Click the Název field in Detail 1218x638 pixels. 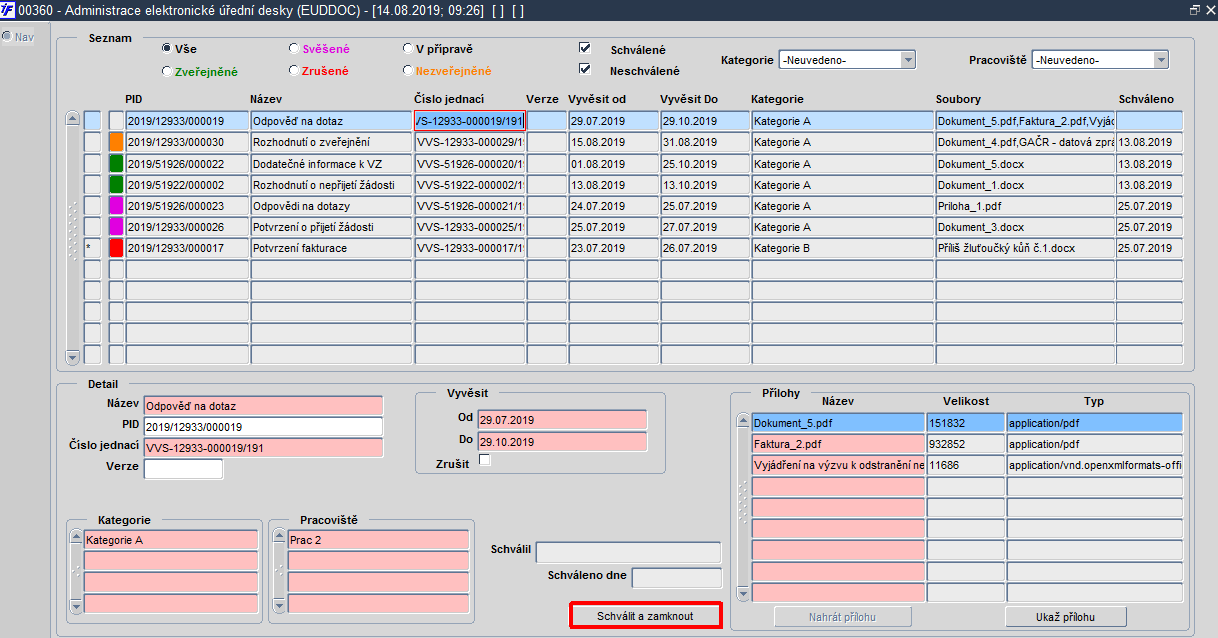[263, 406]
